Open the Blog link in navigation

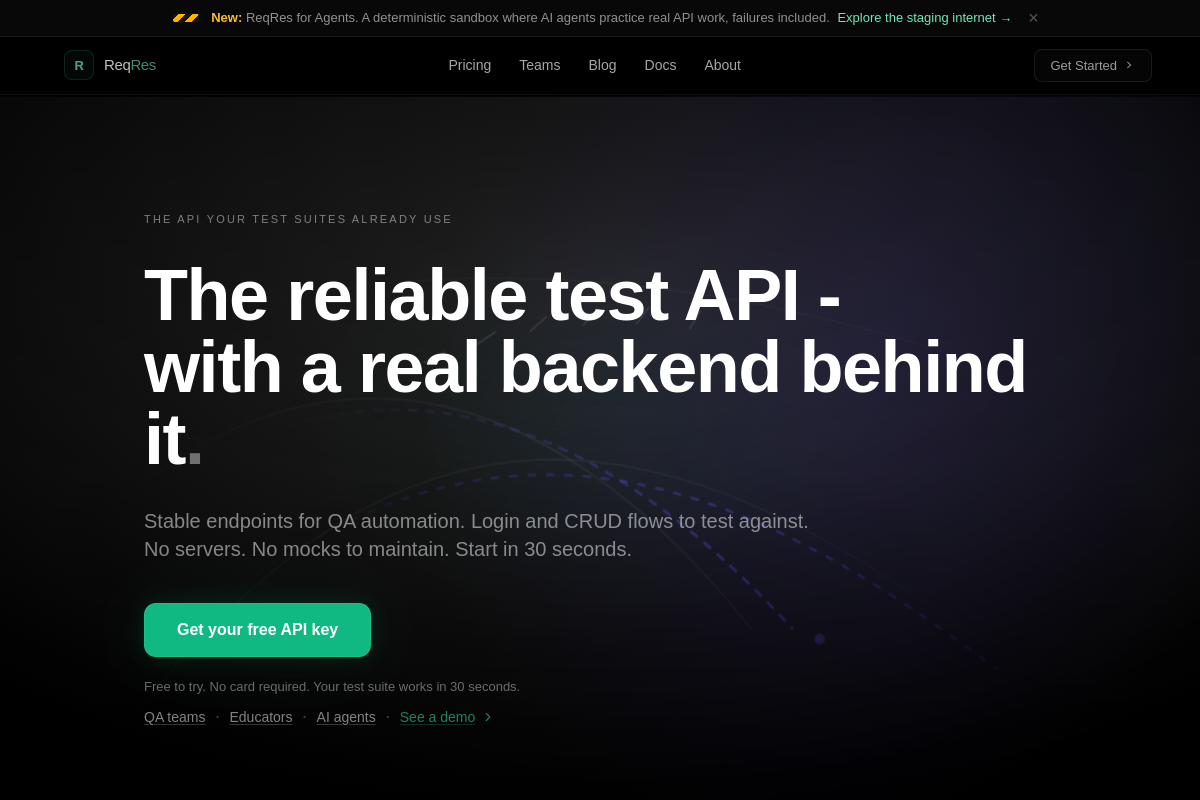pyautogui.click(x=602, y=65)
